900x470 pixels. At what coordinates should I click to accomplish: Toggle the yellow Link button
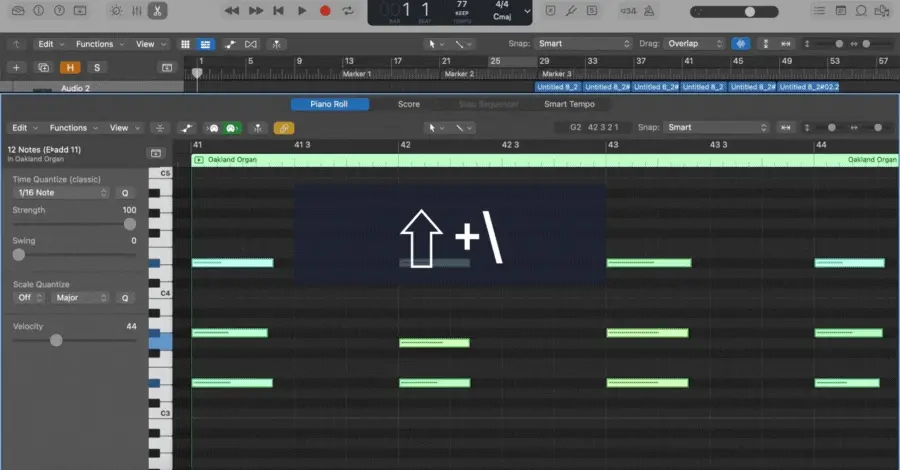pyautogui.click(x=284, y=128)
